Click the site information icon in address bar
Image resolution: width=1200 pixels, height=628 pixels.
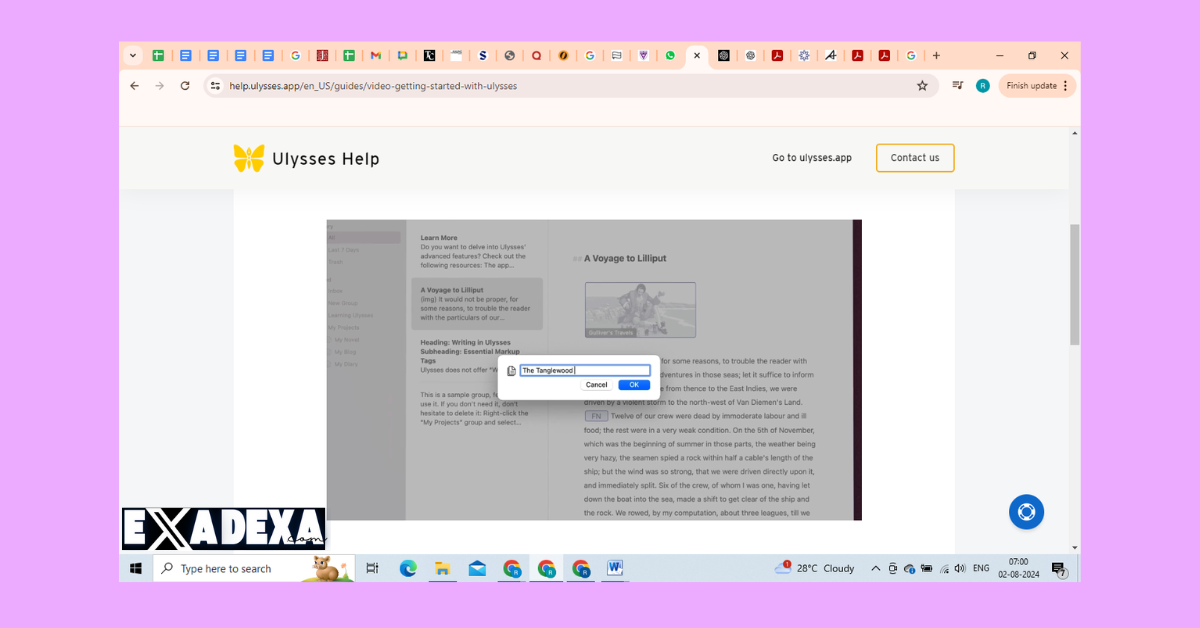click(215, 86)
